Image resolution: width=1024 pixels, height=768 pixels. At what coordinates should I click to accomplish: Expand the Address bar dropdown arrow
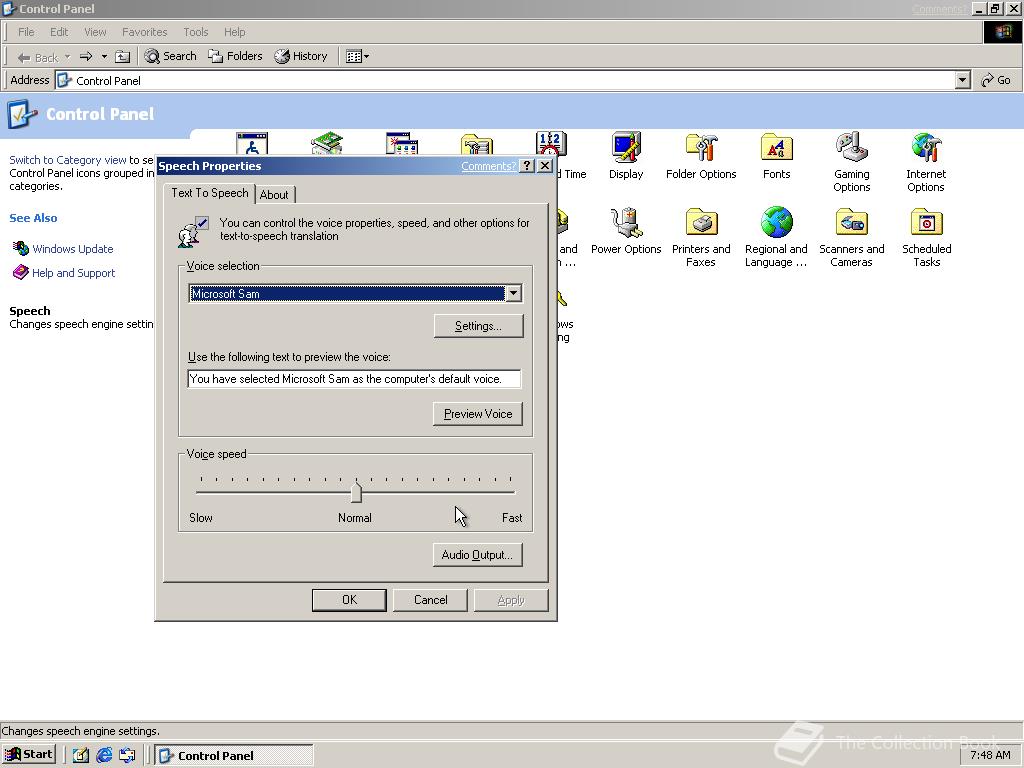pos(962,80)
